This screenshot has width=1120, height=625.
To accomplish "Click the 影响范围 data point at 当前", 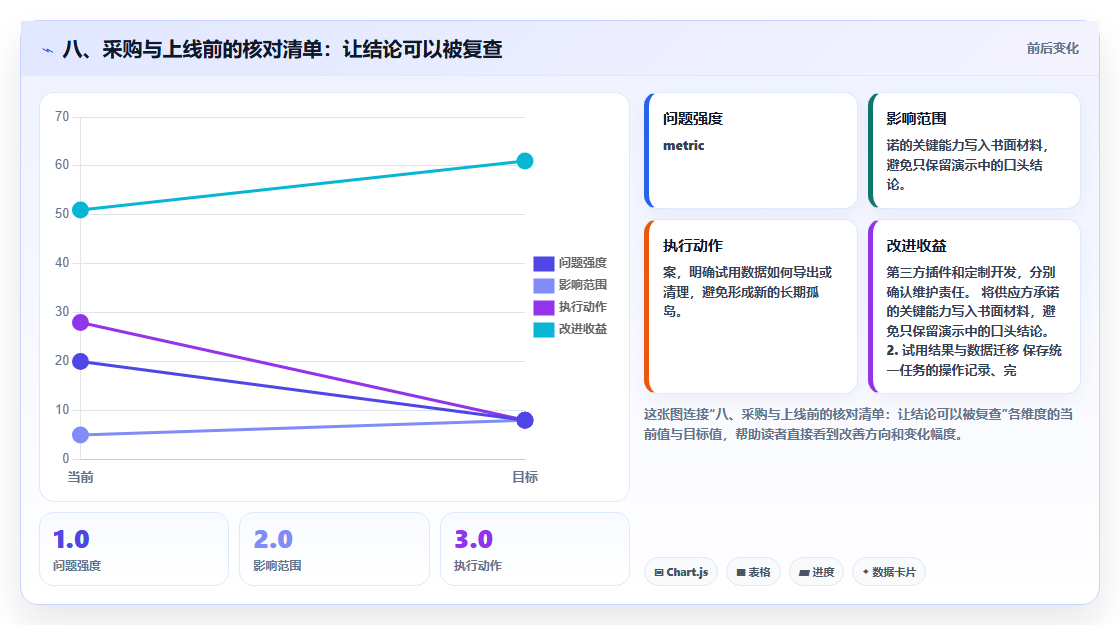I will (x=81, y=435).
